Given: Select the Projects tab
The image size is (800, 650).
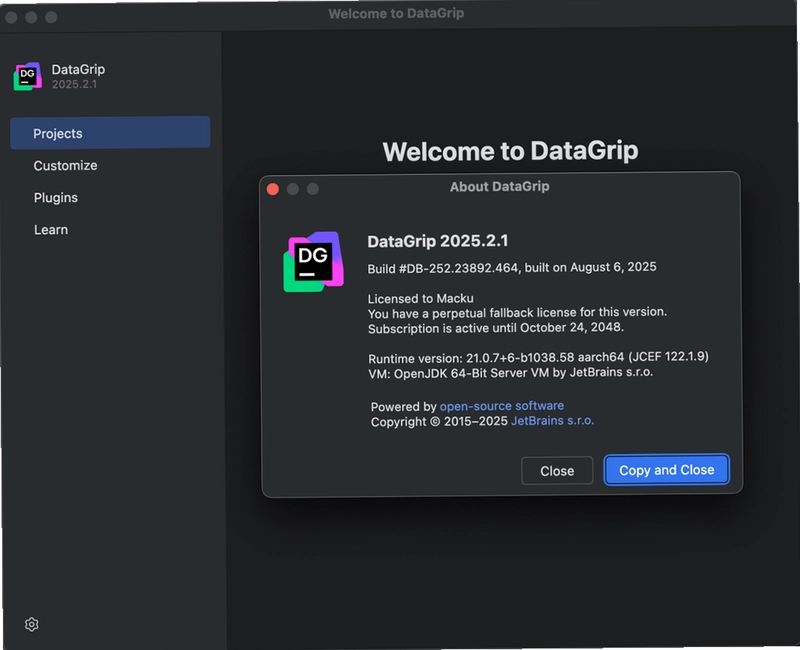Looking at the screenshot, I should [110, 133].
